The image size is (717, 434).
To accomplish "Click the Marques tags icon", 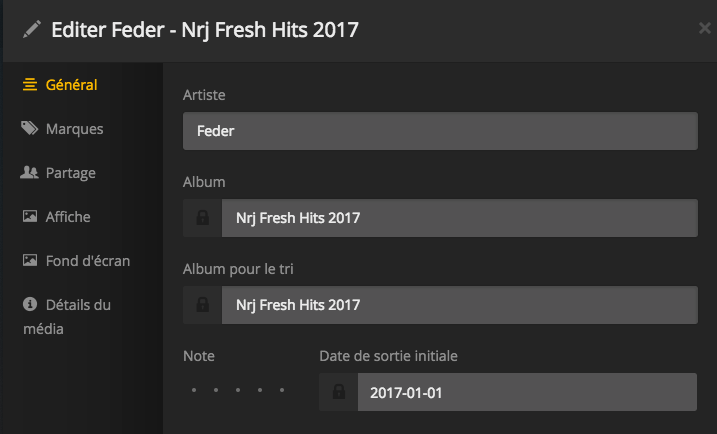I will [30, 129].
